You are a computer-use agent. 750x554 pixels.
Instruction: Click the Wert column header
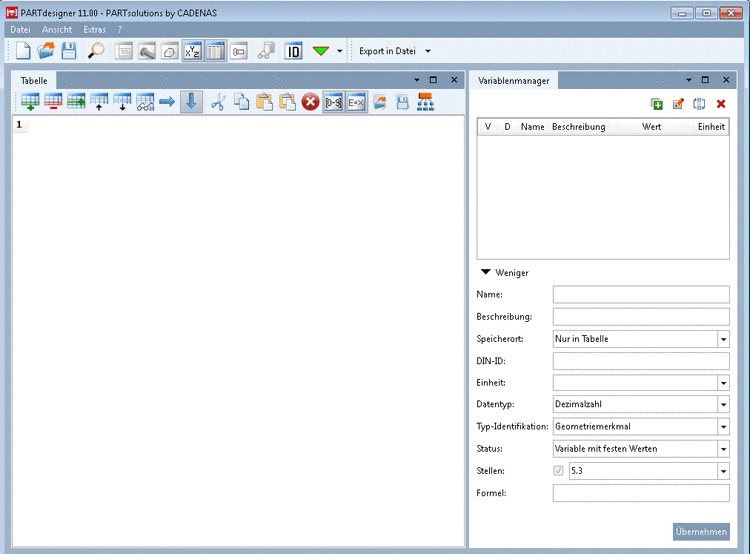[x=651, y=127]
